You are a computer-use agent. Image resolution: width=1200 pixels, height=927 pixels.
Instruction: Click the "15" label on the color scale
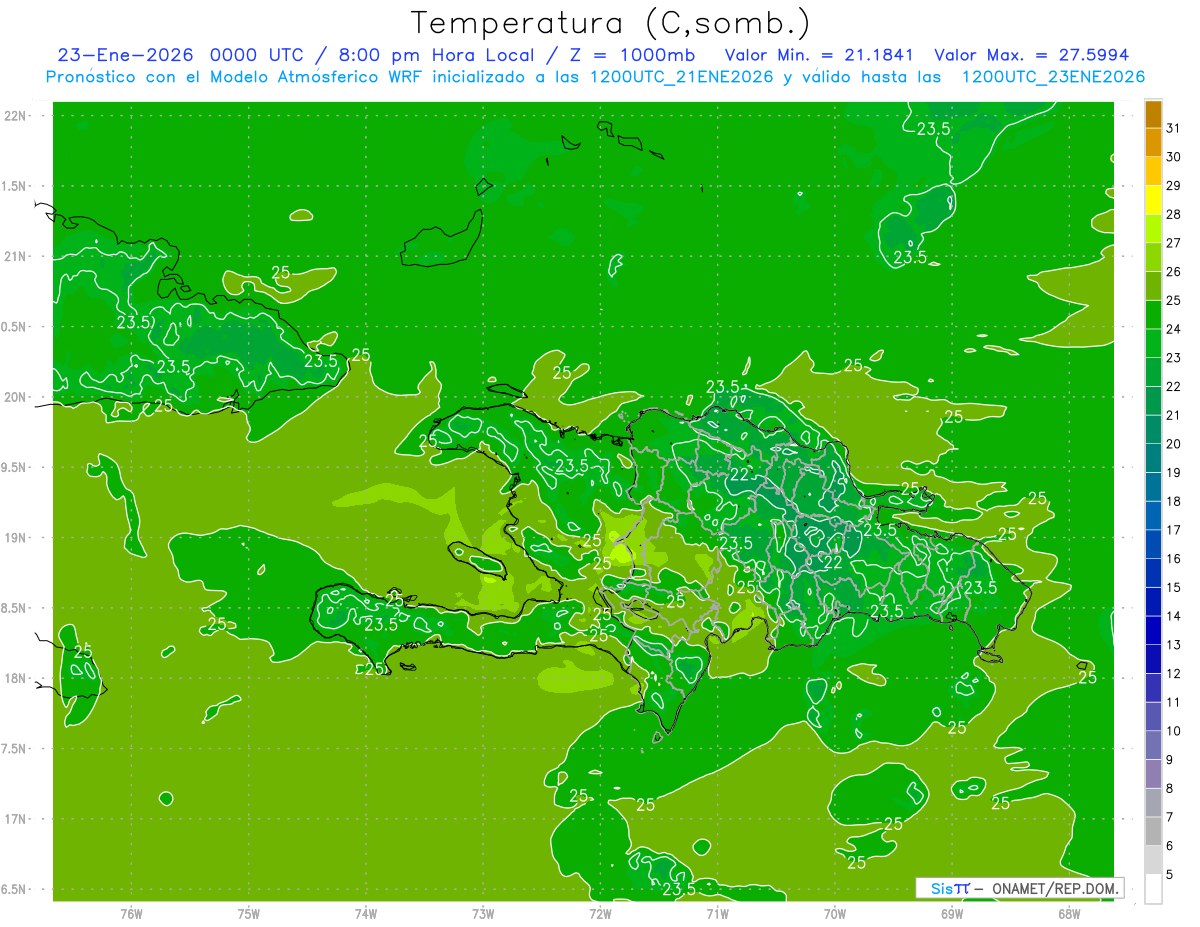[1173, 587]
